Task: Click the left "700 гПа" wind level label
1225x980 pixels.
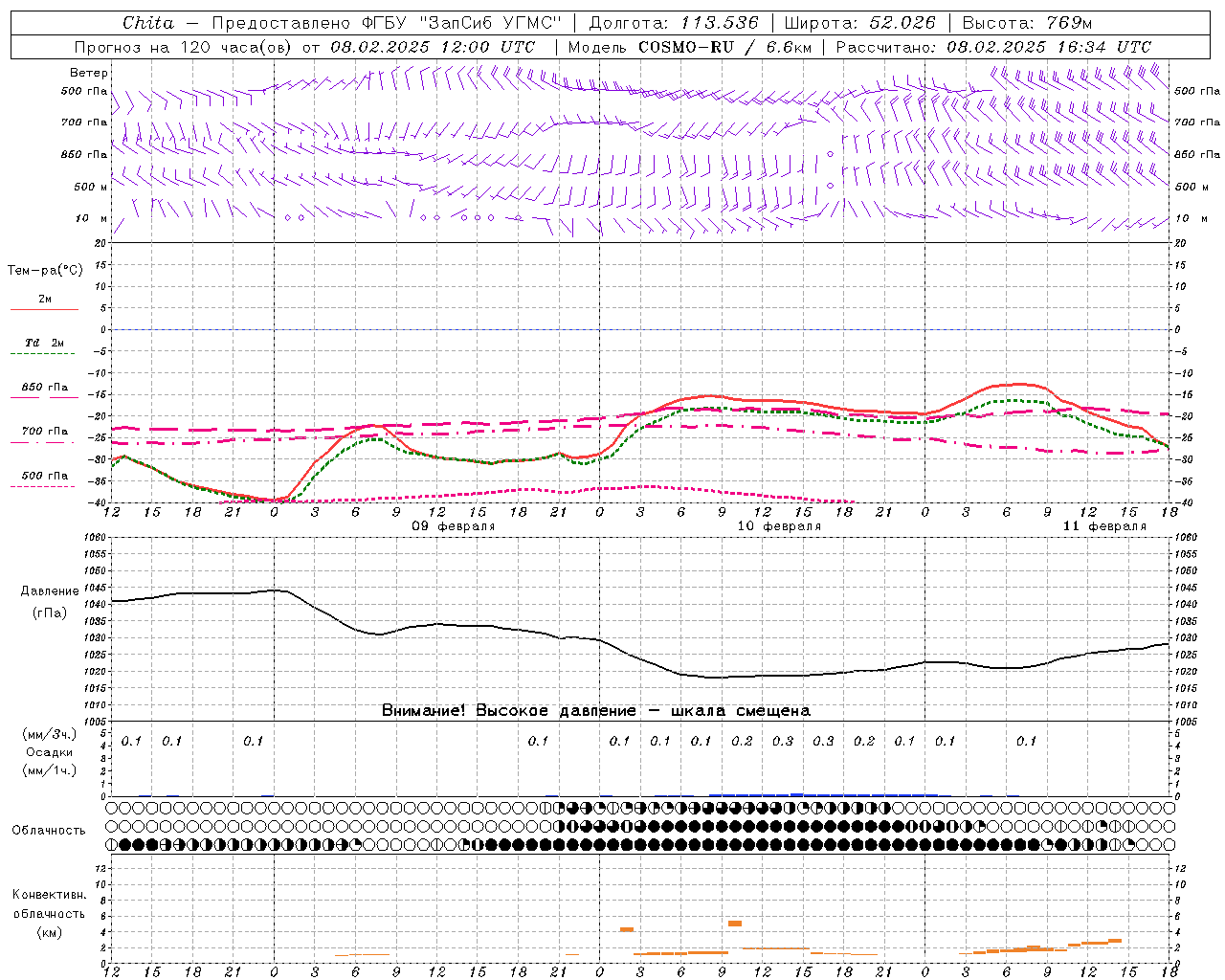Action: pos(84,122)
